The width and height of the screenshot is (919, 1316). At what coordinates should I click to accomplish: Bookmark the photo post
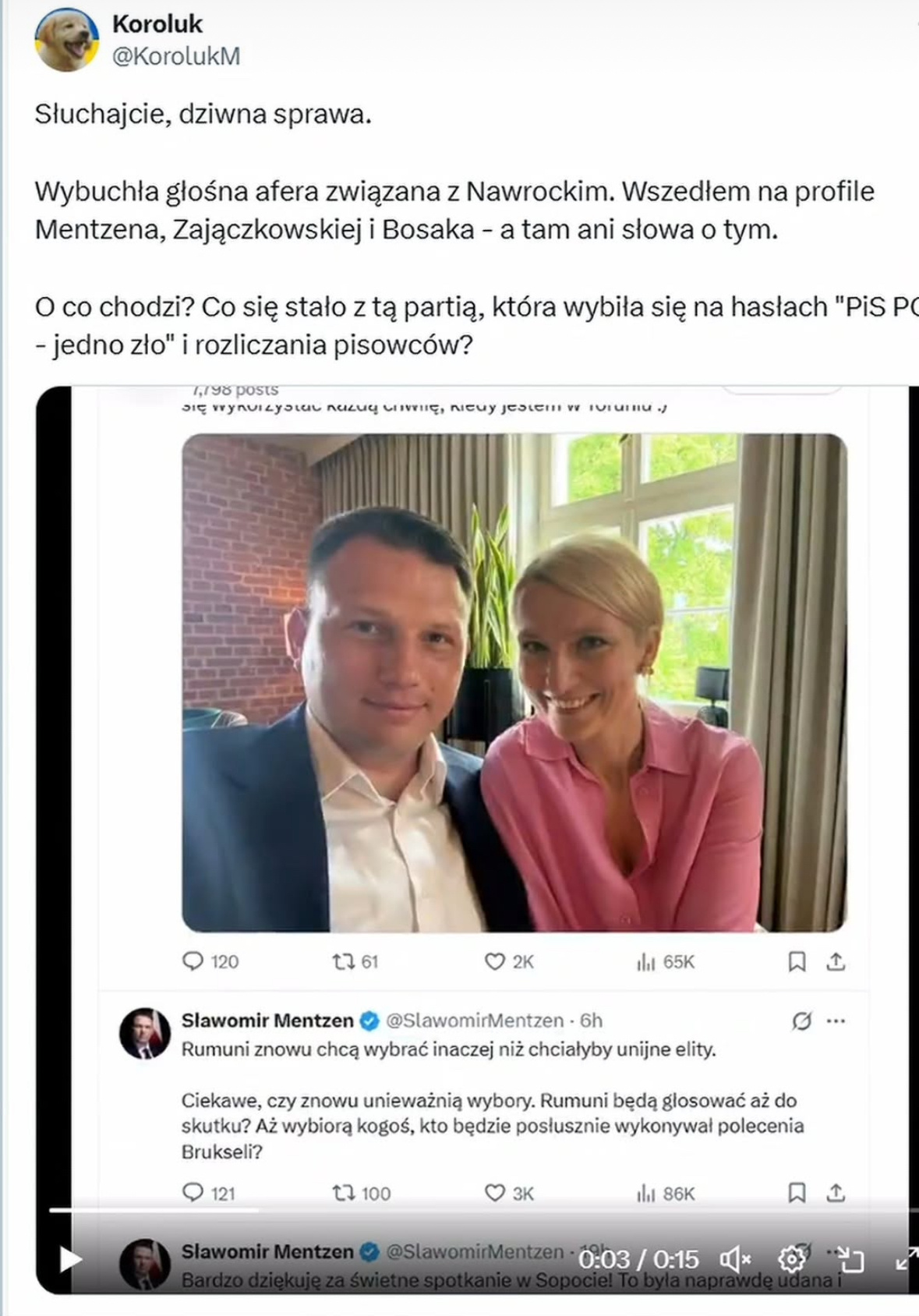point(797,961)
